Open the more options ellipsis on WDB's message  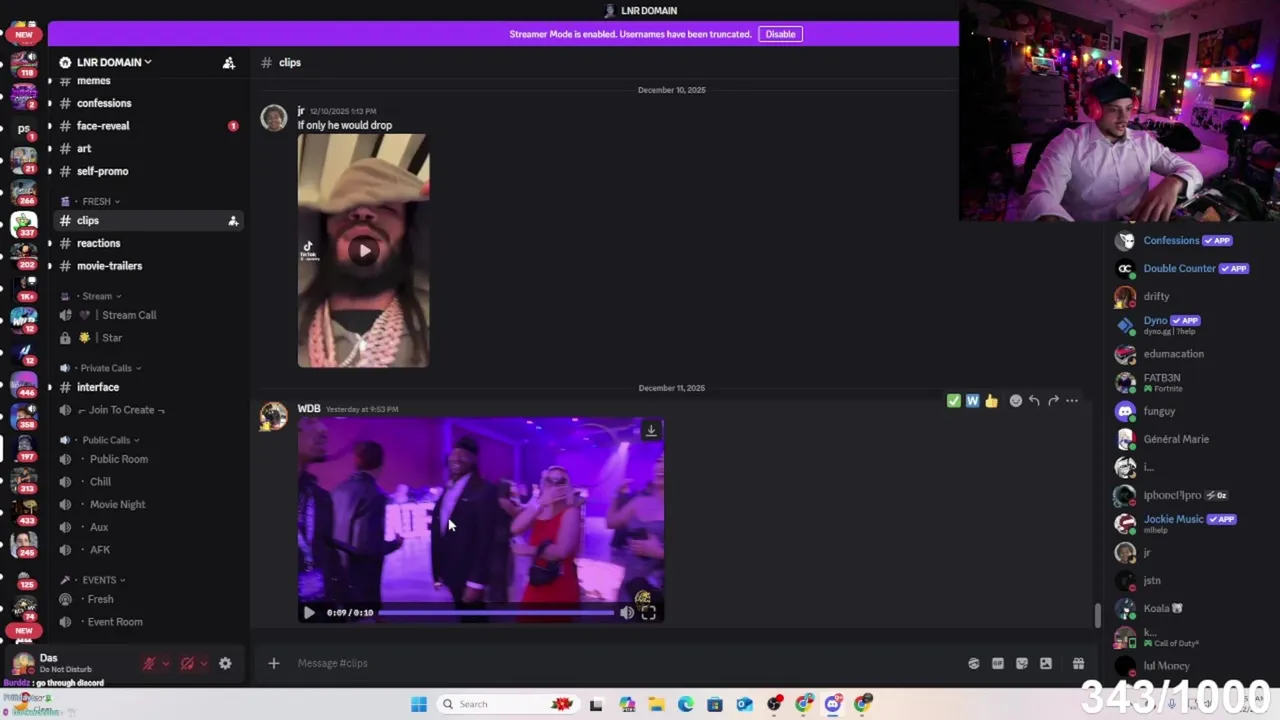tap(1072, 401)
